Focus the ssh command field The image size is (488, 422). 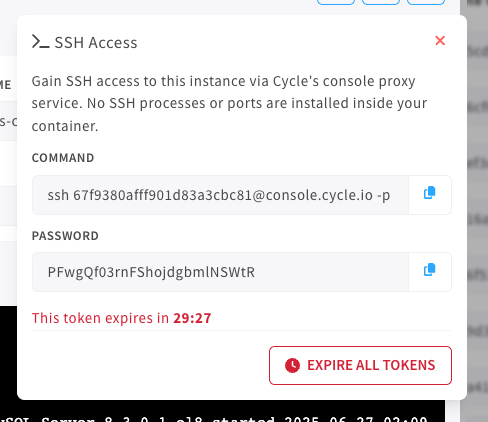tap(220, 195)
